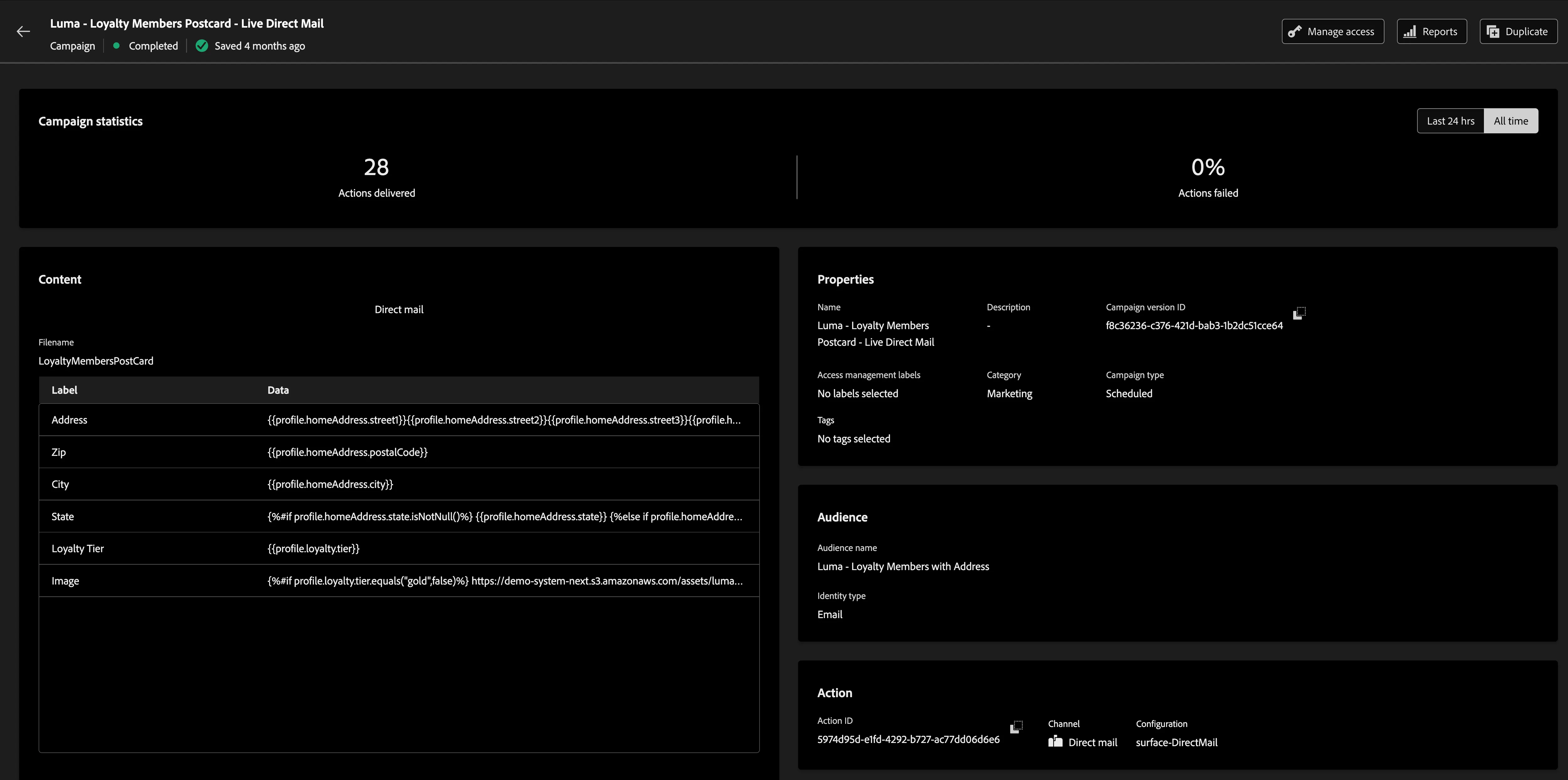Click the Data column header
1568x780 pixels.
[278, 390]
